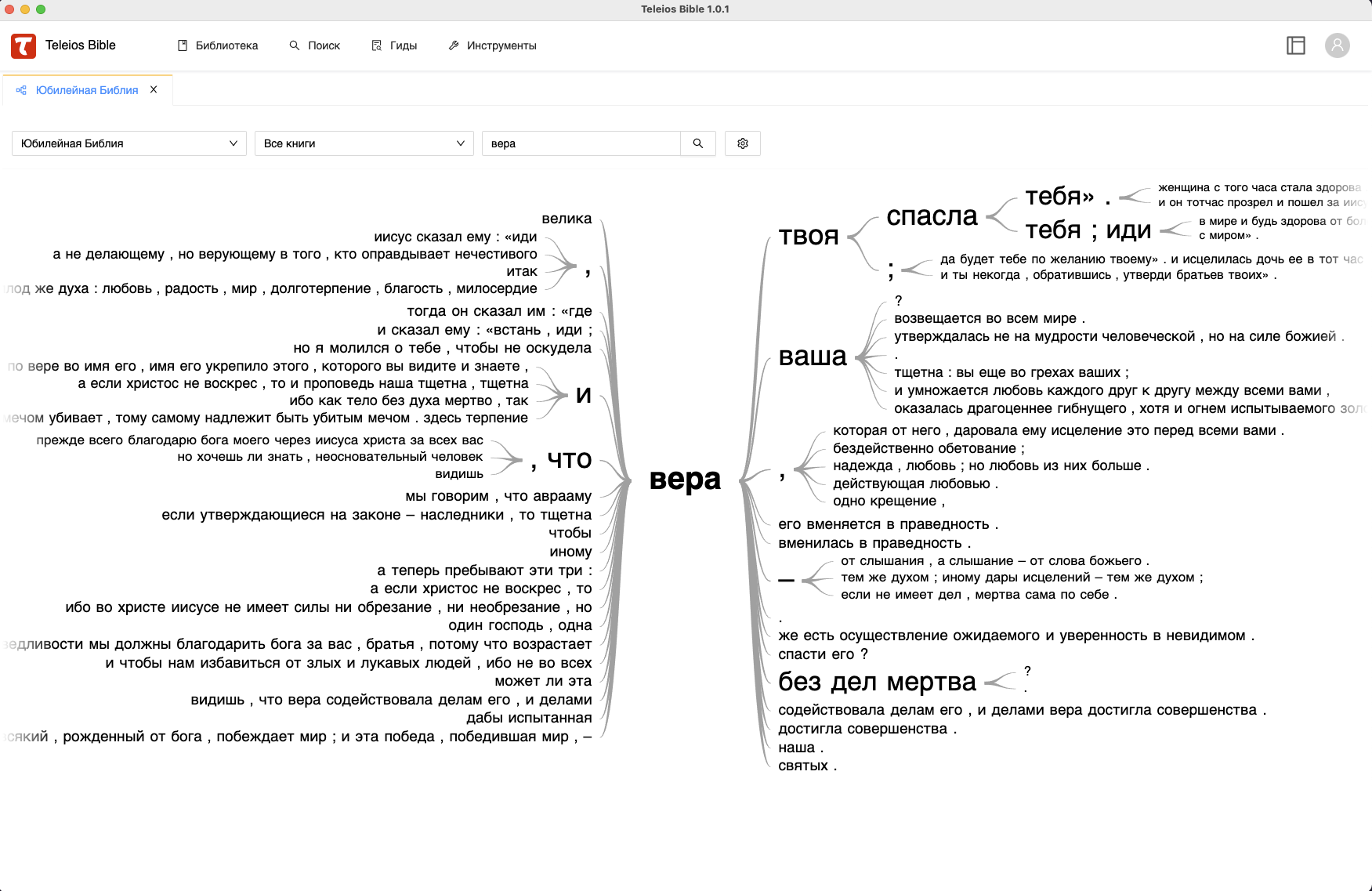This screenshot has height=891, width=1372.
Task: Expand the Юбилейная Библия translation dropdown
Action: coord(129,143)
